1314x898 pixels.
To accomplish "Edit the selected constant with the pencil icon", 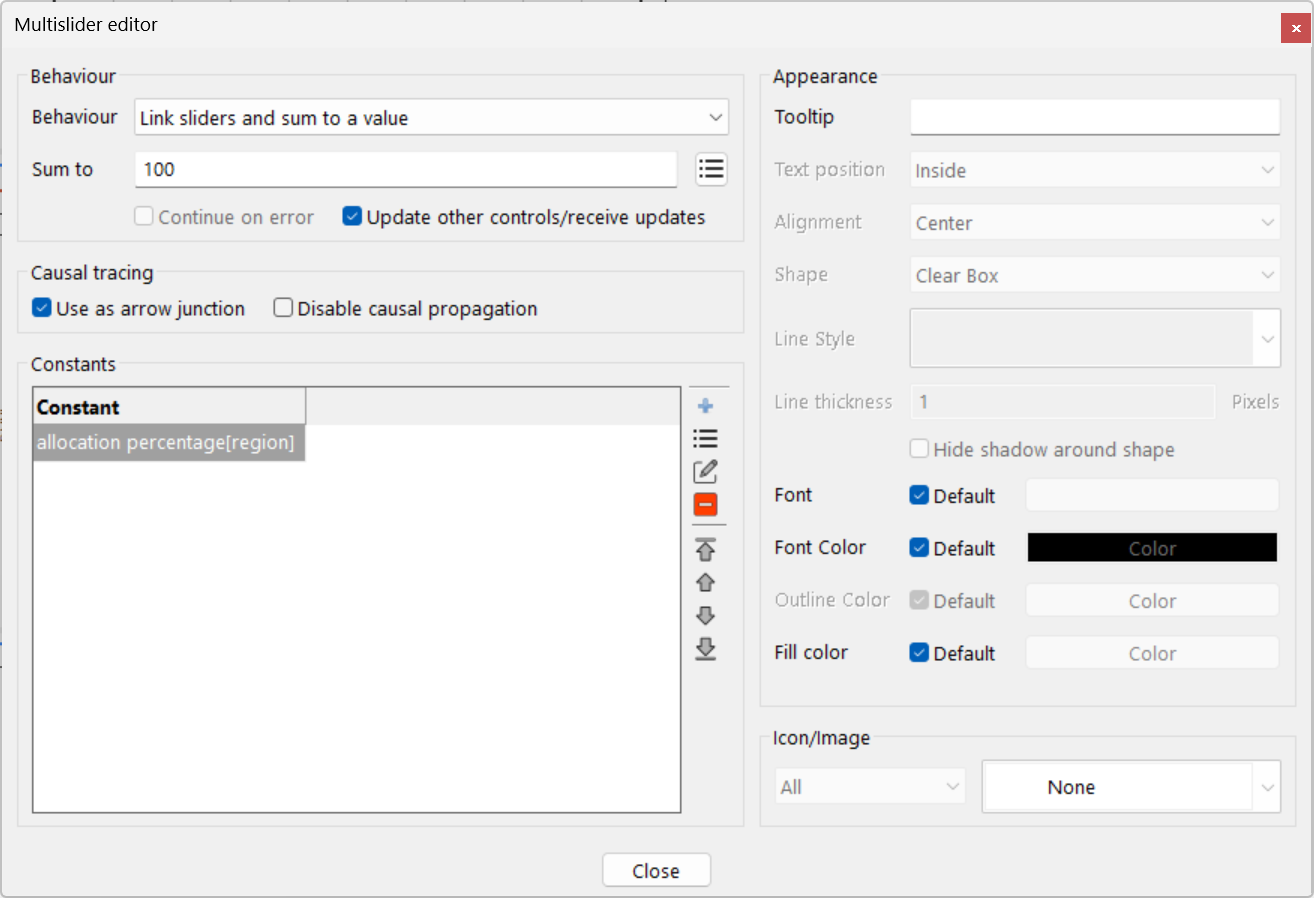I will 706,471.
